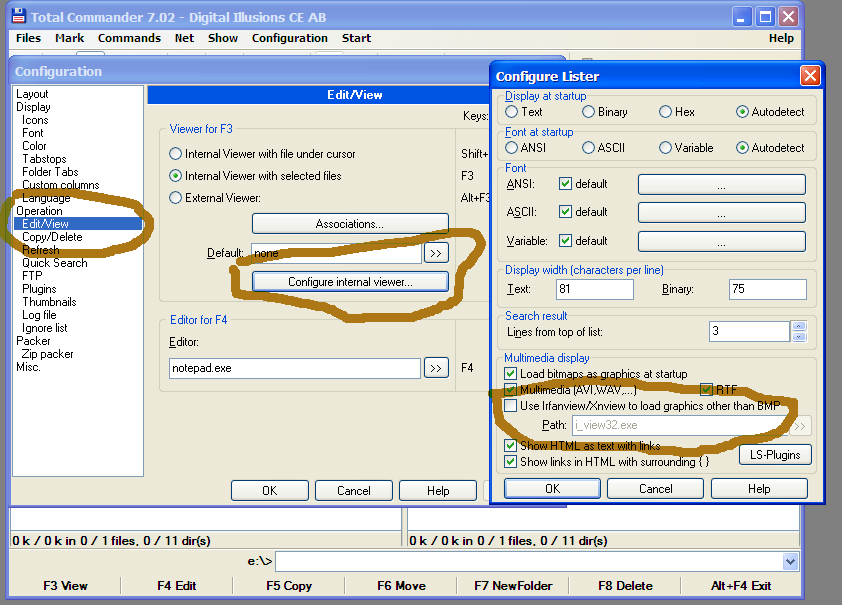This screenshot has height=605, width=842.
Task: Open the Files menu
Action: 28,38
